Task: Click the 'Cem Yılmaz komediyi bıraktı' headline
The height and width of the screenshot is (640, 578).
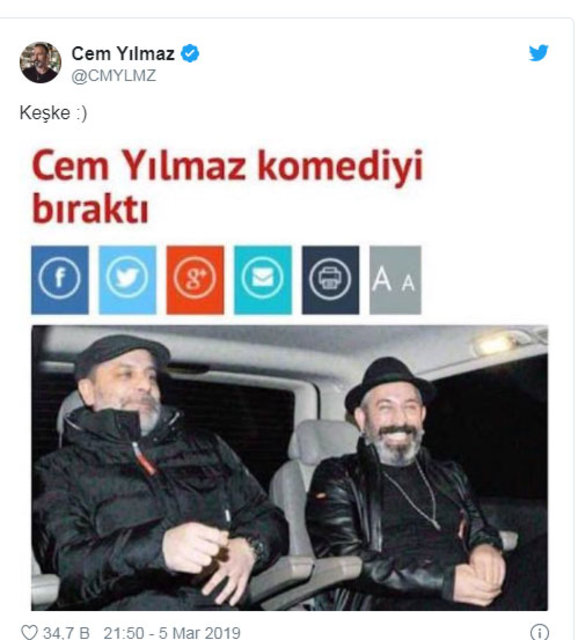Action: 227,186
